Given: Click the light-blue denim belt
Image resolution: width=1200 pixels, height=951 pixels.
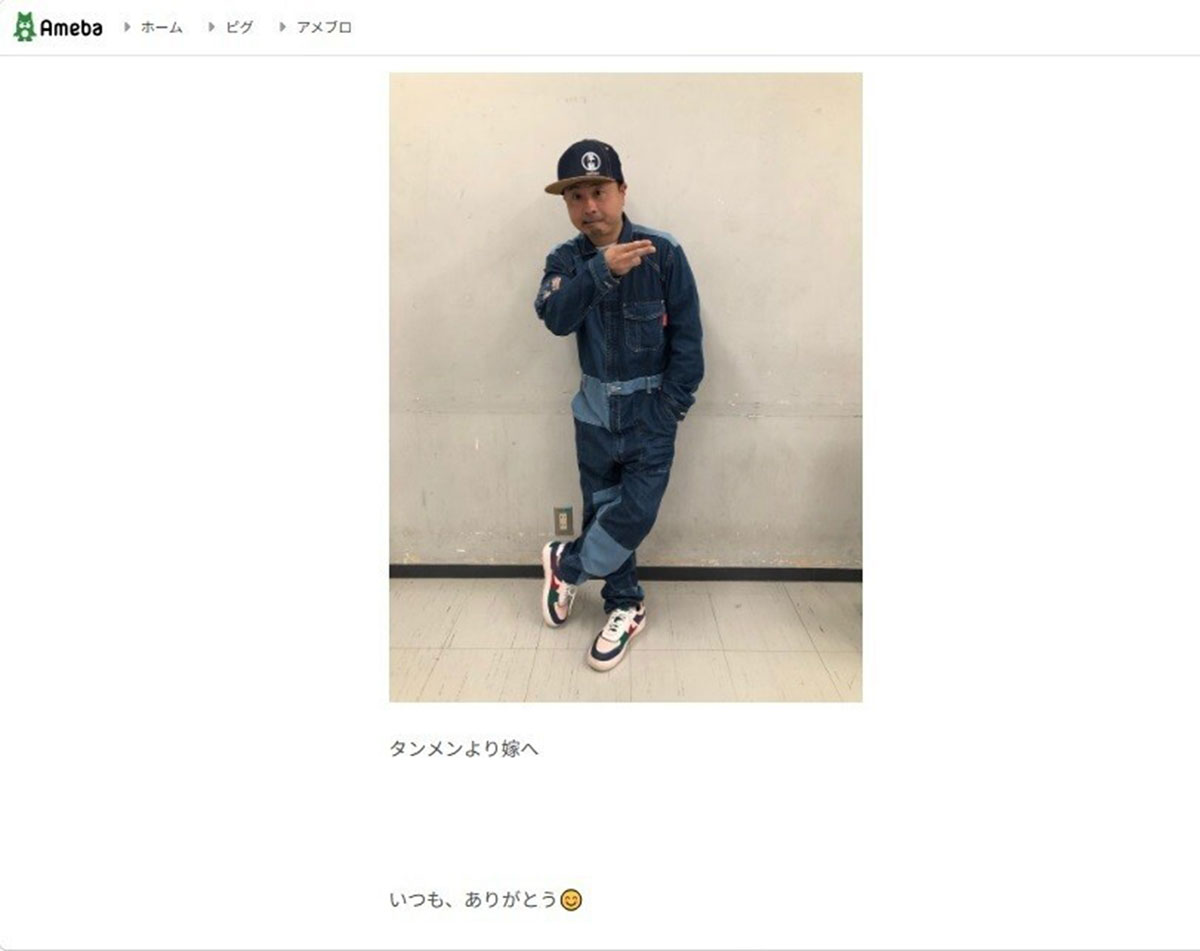Looking at the screenshot, I should point(621,384).
